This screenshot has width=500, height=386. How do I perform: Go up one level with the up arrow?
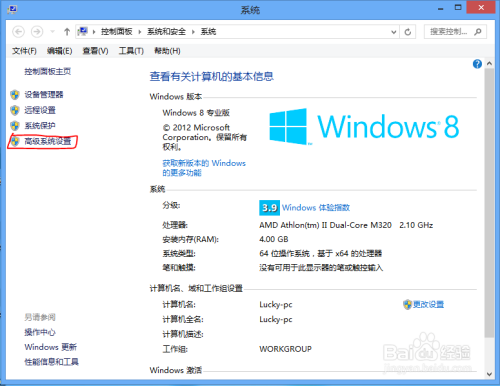coord(67,32)
